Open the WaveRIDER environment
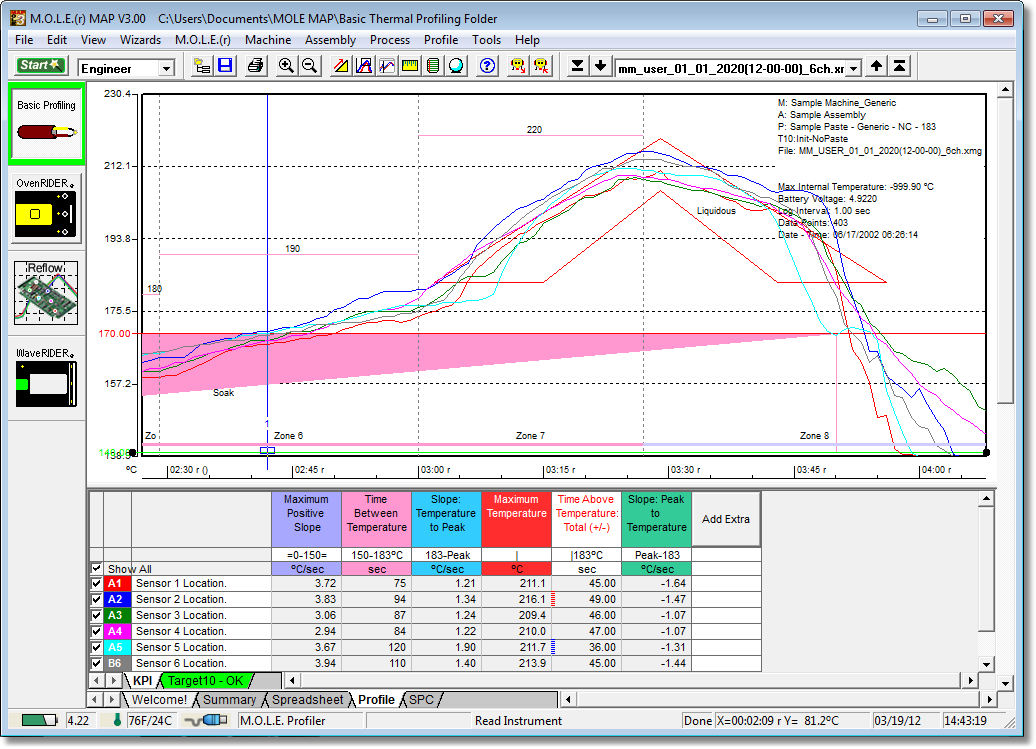 click(46, 377)
